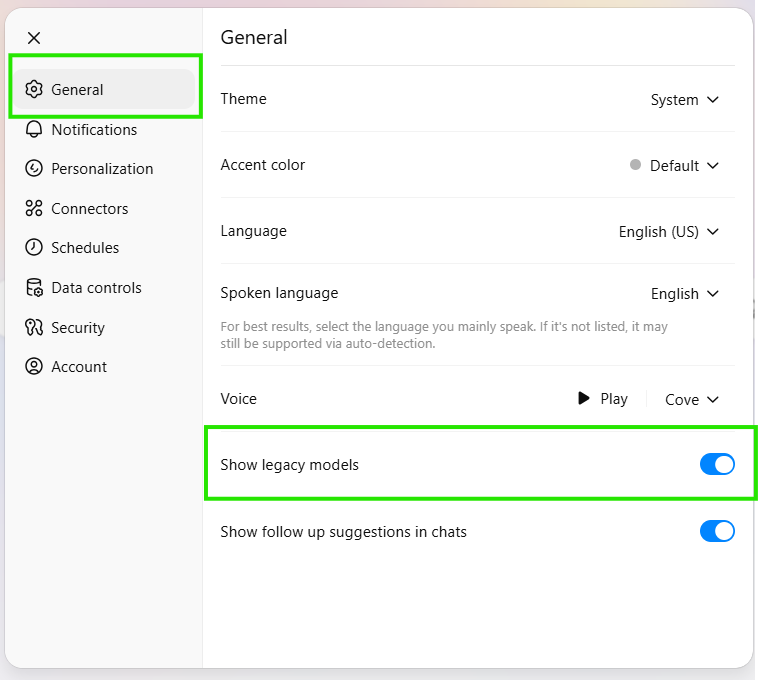Viewport: 758px width, 680px height.
Task: Turn off follow up suggestions toggle
Action: [x=717, y=531]
